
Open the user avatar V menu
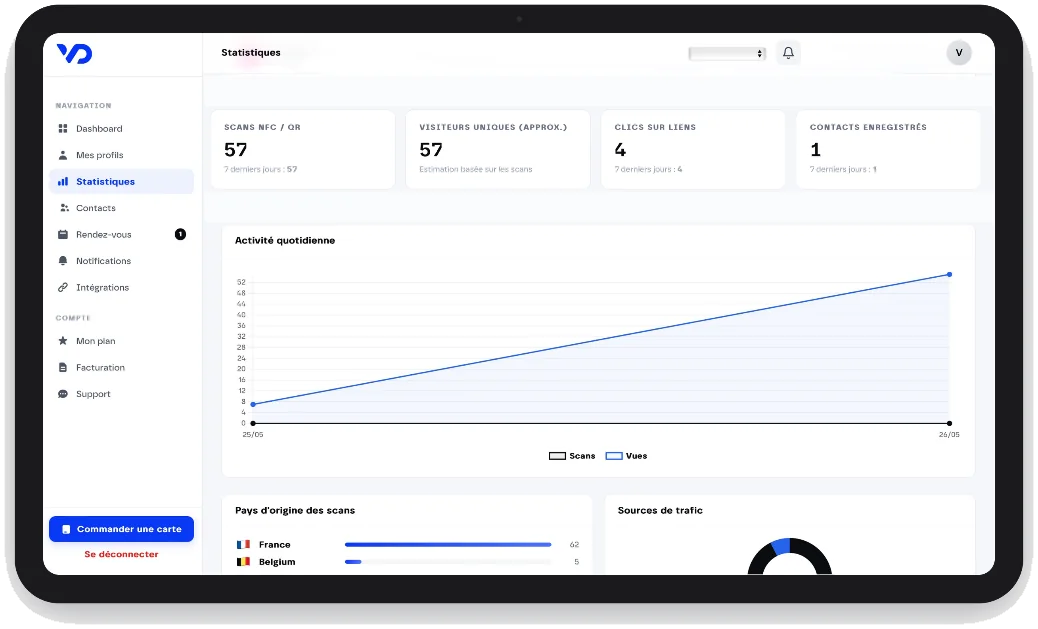click(959, 53)
